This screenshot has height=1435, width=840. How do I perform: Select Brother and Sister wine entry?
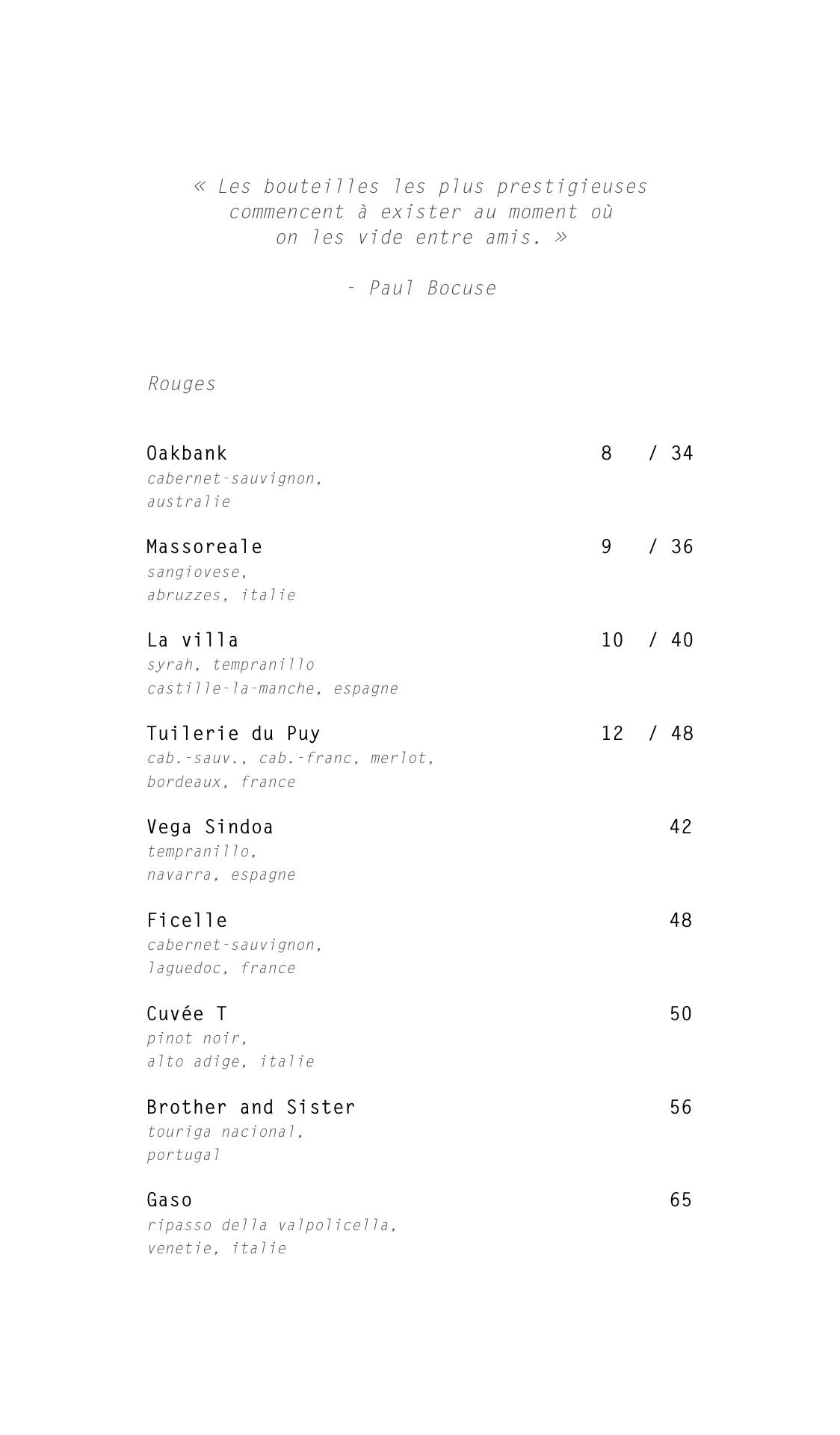pyautogui.click(x=250, y=1107)
